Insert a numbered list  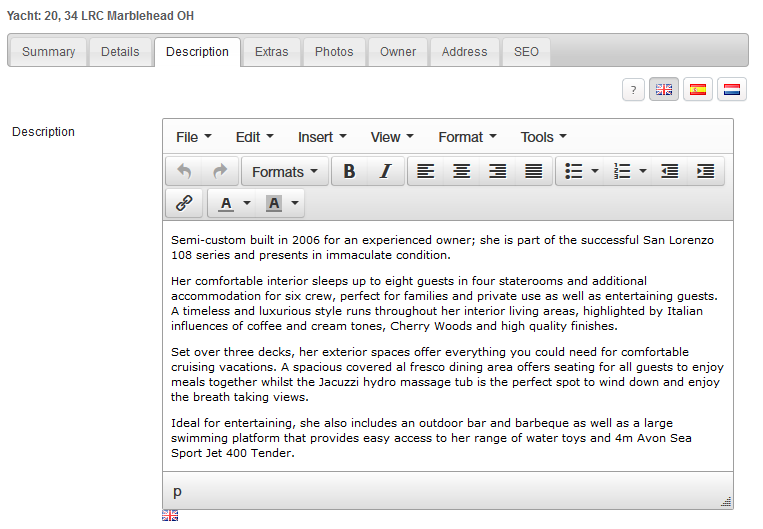[622, 171]
